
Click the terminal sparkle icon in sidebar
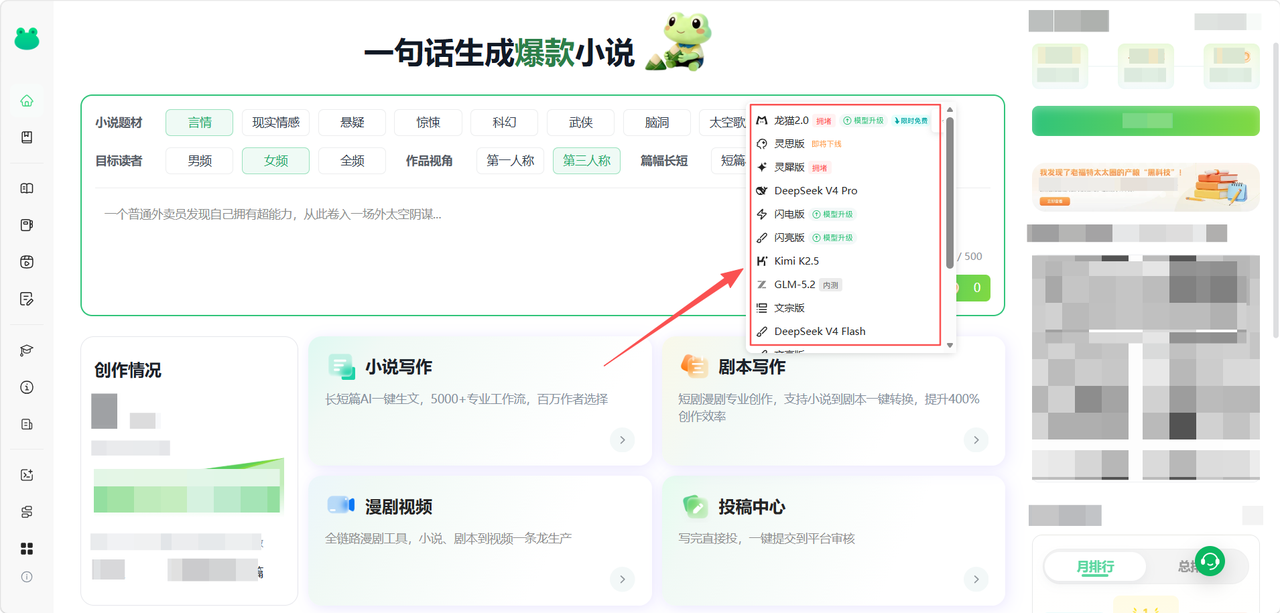(27, 475)
